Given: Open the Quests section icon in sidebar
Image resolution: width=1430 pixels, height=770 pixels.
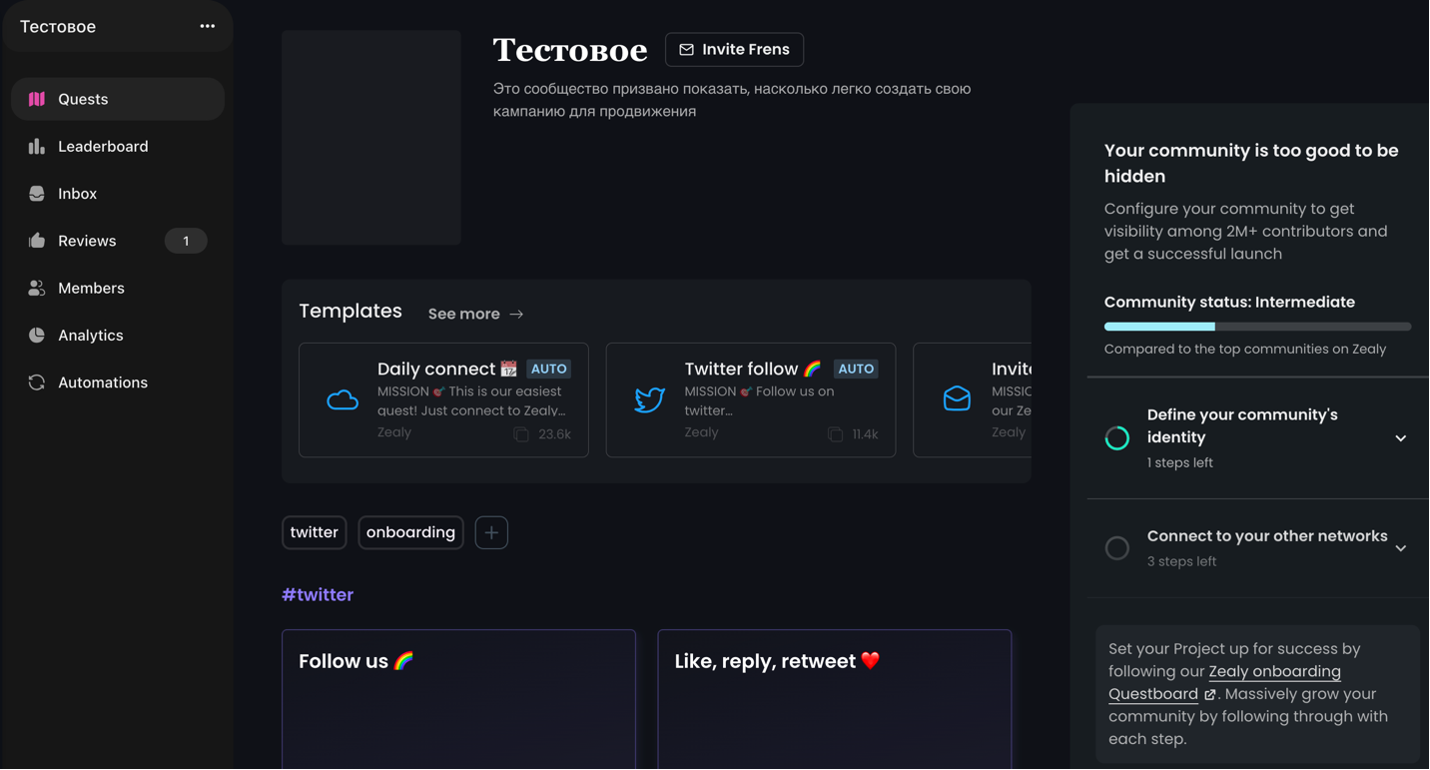Looking at the screenshot, I should click(37, 99).
